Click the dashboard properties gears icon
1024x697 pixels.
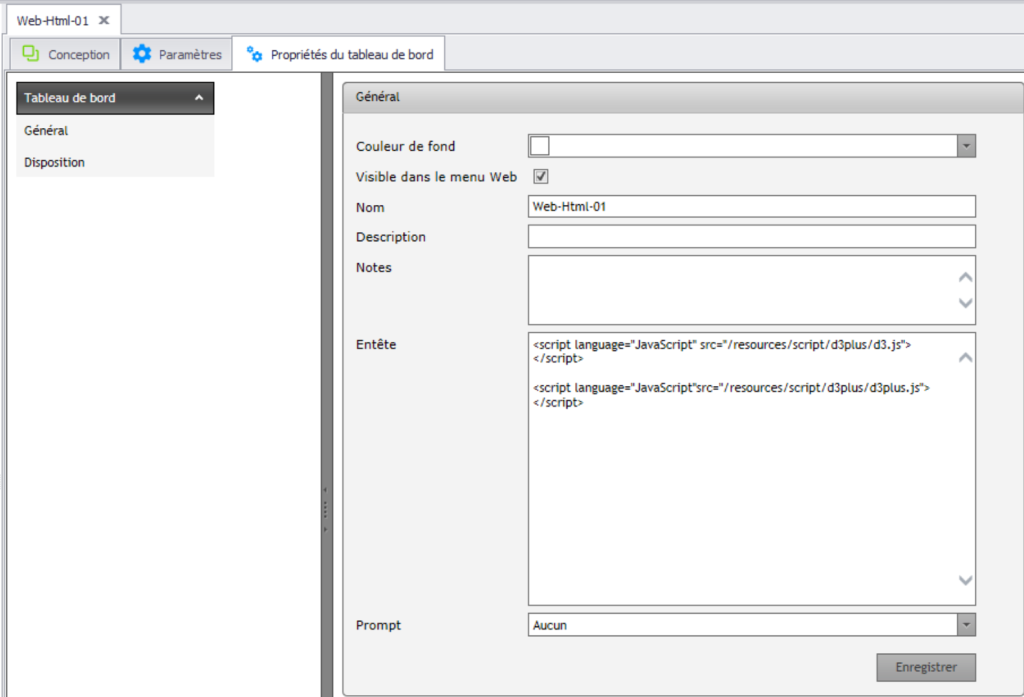[x=255, y=54]
